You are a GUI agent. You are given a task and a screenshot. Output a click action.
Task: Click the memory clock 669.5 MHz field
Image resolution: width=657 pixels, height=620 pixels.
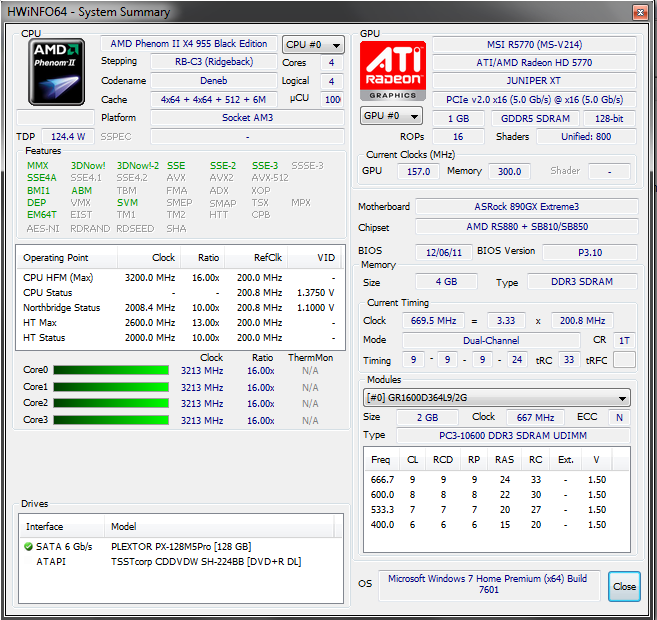(433, 320)
